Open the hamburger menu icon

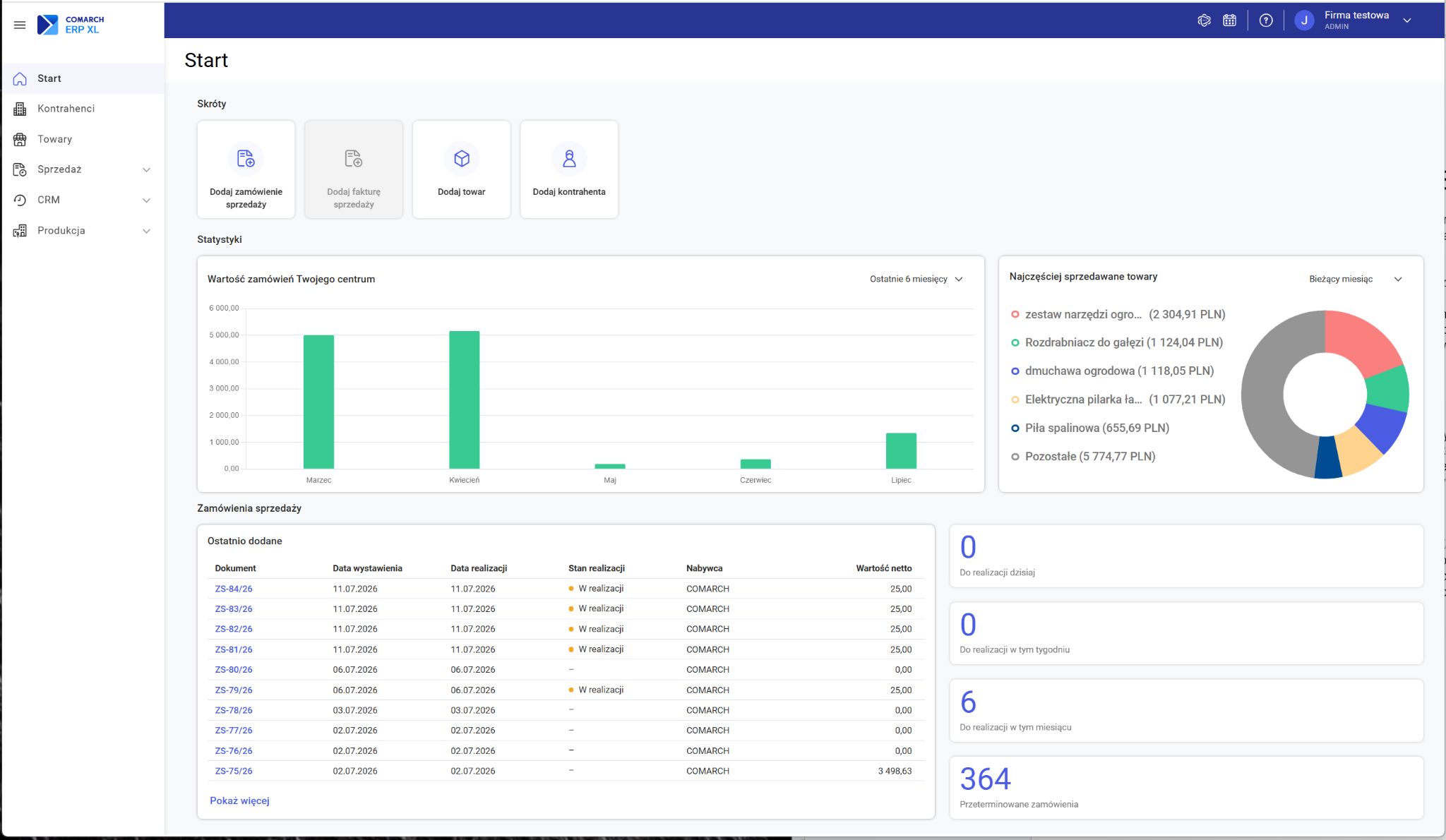[x=20, y=25]
